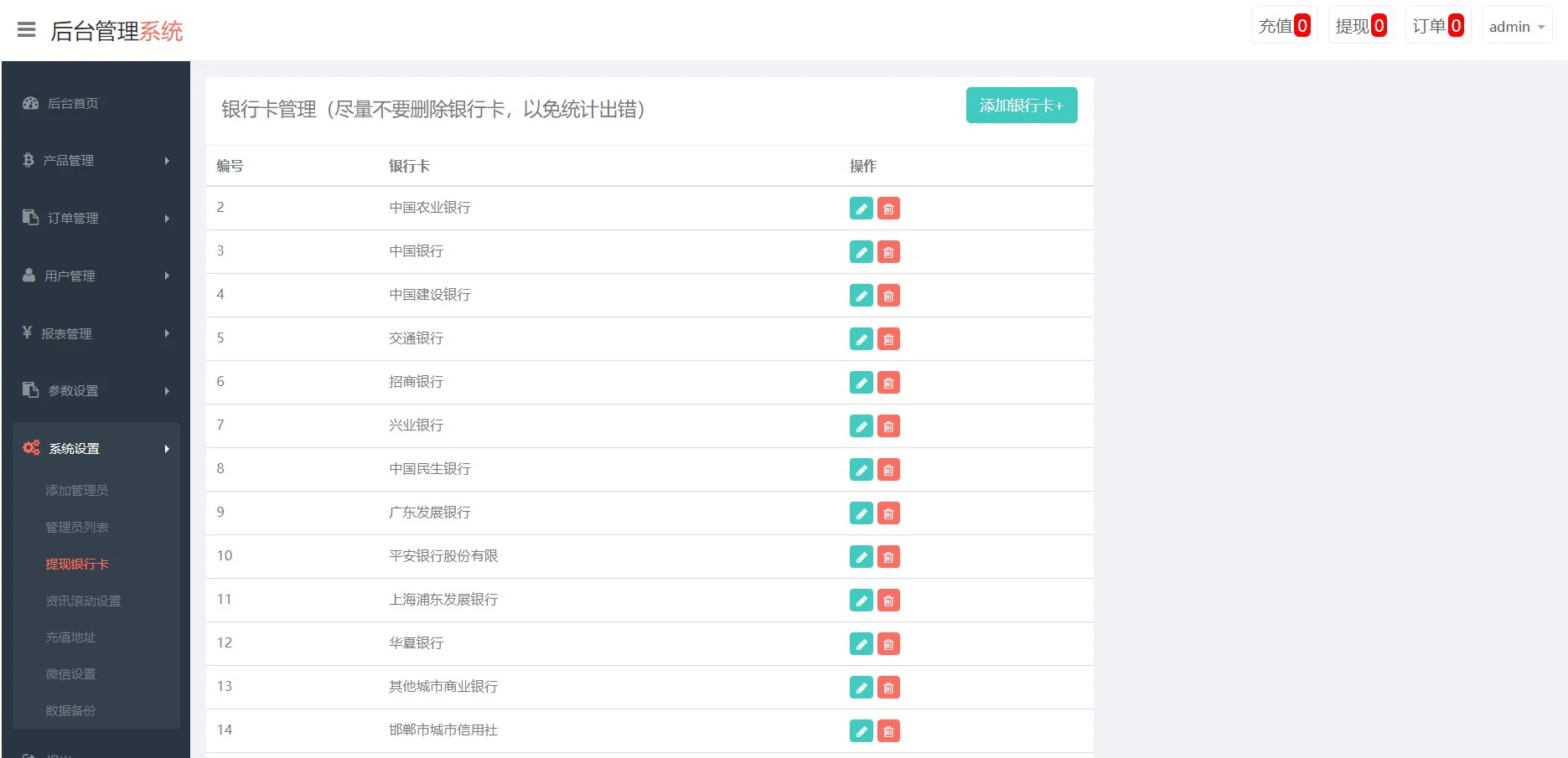The height and width of the screenshot is (758, 1568).
Task: Click the delete icon for 招商银行
Action: [x=888, y=382]
